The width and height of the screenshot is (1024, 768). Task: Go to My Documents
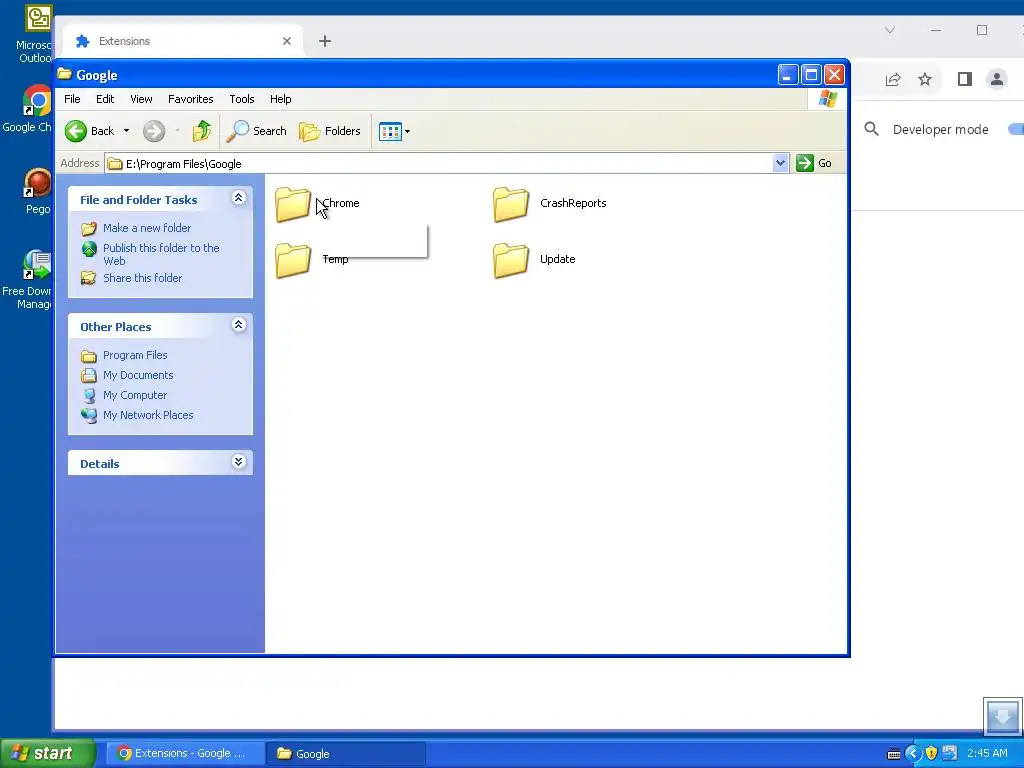click(x=138, y=376)
